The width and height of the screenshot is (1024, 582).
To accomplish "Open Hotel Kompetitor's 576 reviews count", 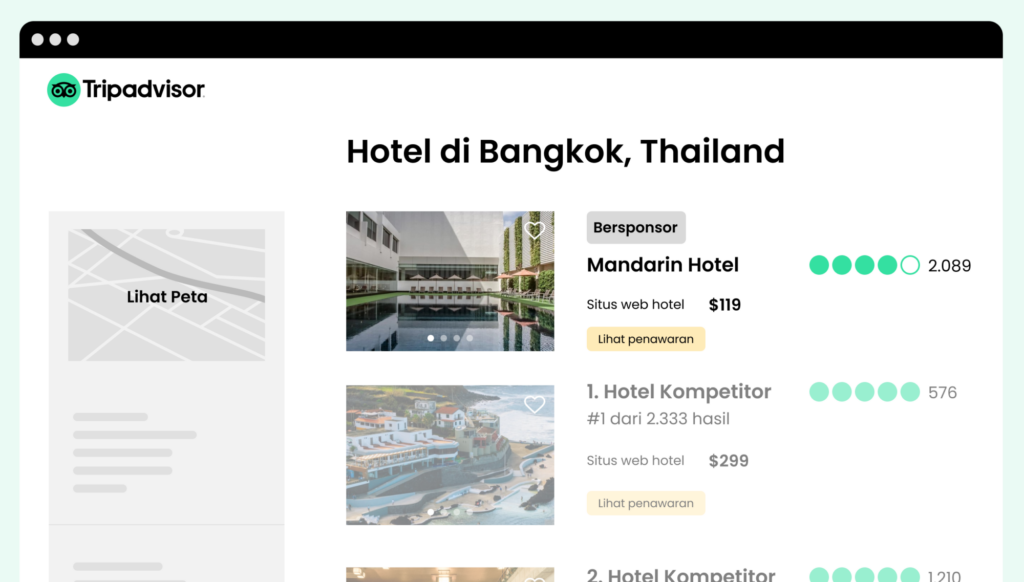I will (x=942, y=393).
